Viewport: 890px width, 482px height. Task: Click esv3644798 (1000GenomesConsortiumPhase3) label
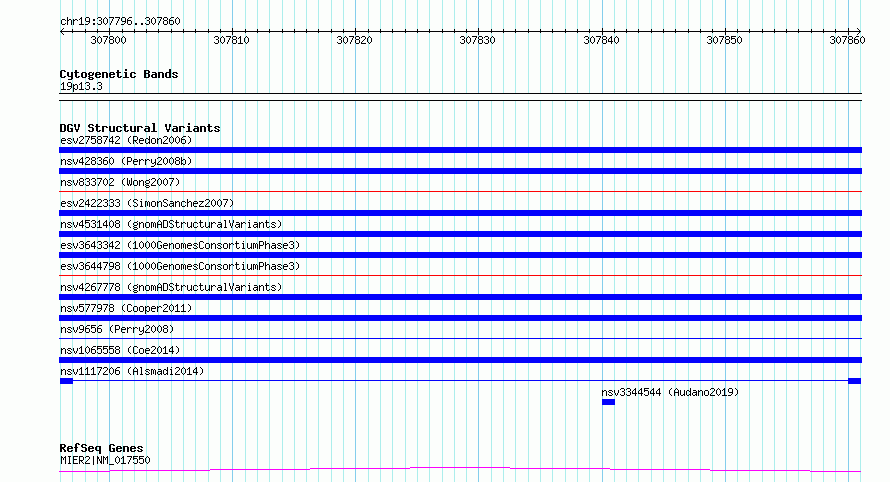click(180, 266)
